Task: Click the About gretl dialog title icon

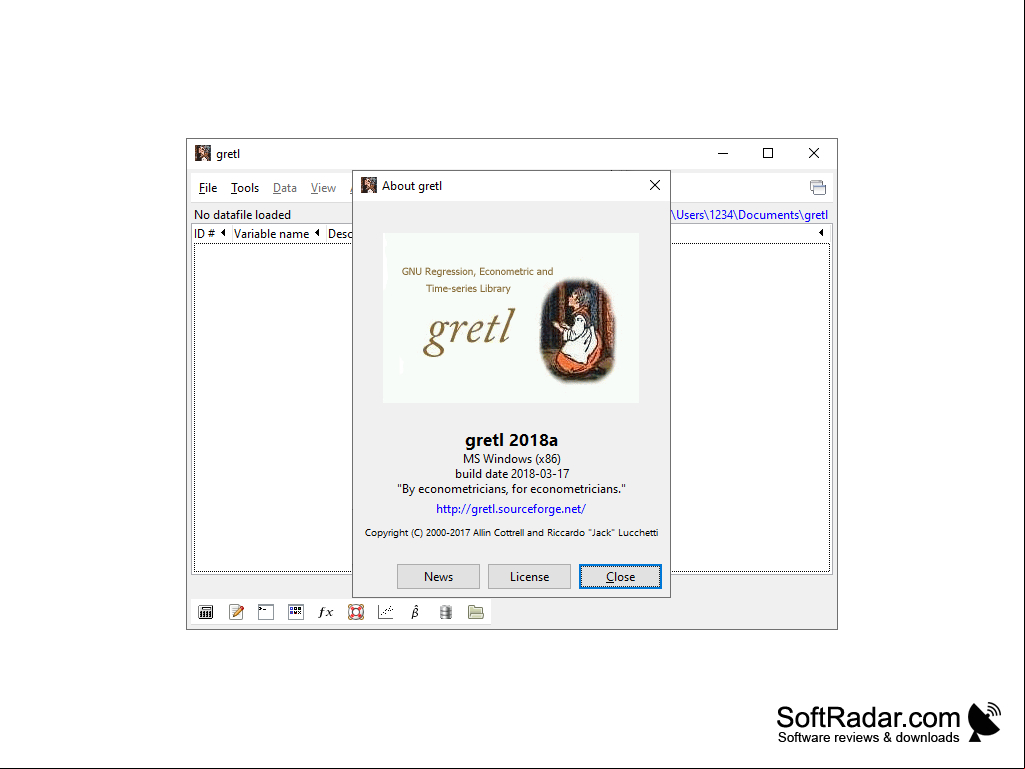Action: pos(369,185)
